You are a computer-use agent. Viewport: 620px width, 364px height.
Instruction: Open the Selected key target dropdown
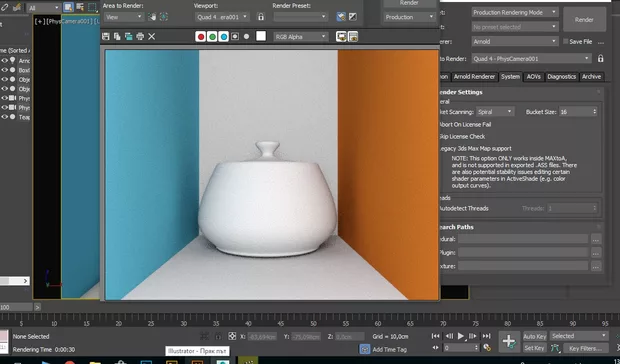579,336
